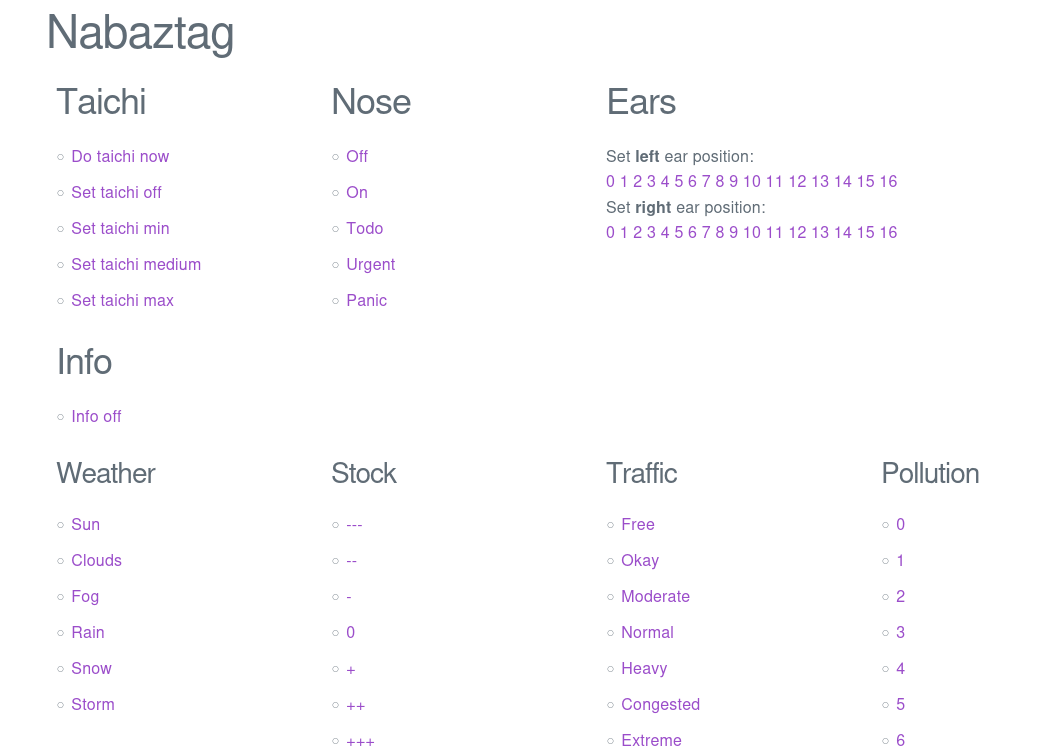Click 'Info off' under Info
The image size is (1052, 755).
pyautogui.click(x=96, y=416)
